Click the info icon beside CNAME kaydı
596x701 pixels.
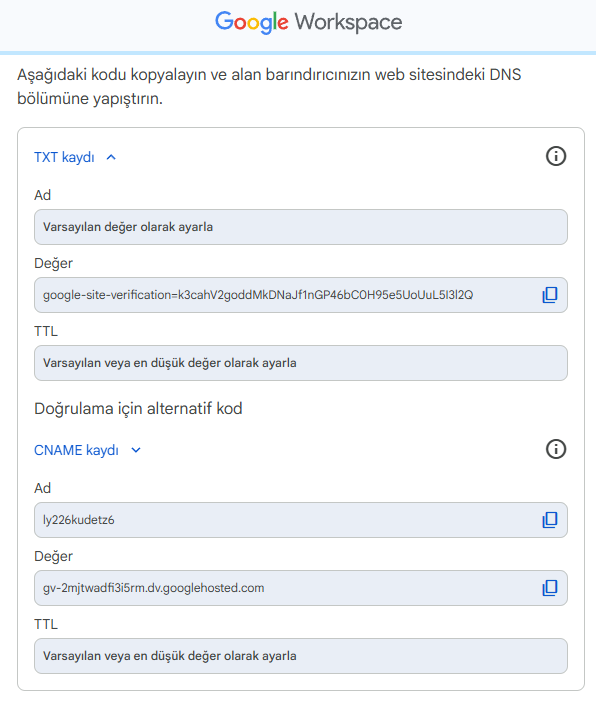point(556,449)
